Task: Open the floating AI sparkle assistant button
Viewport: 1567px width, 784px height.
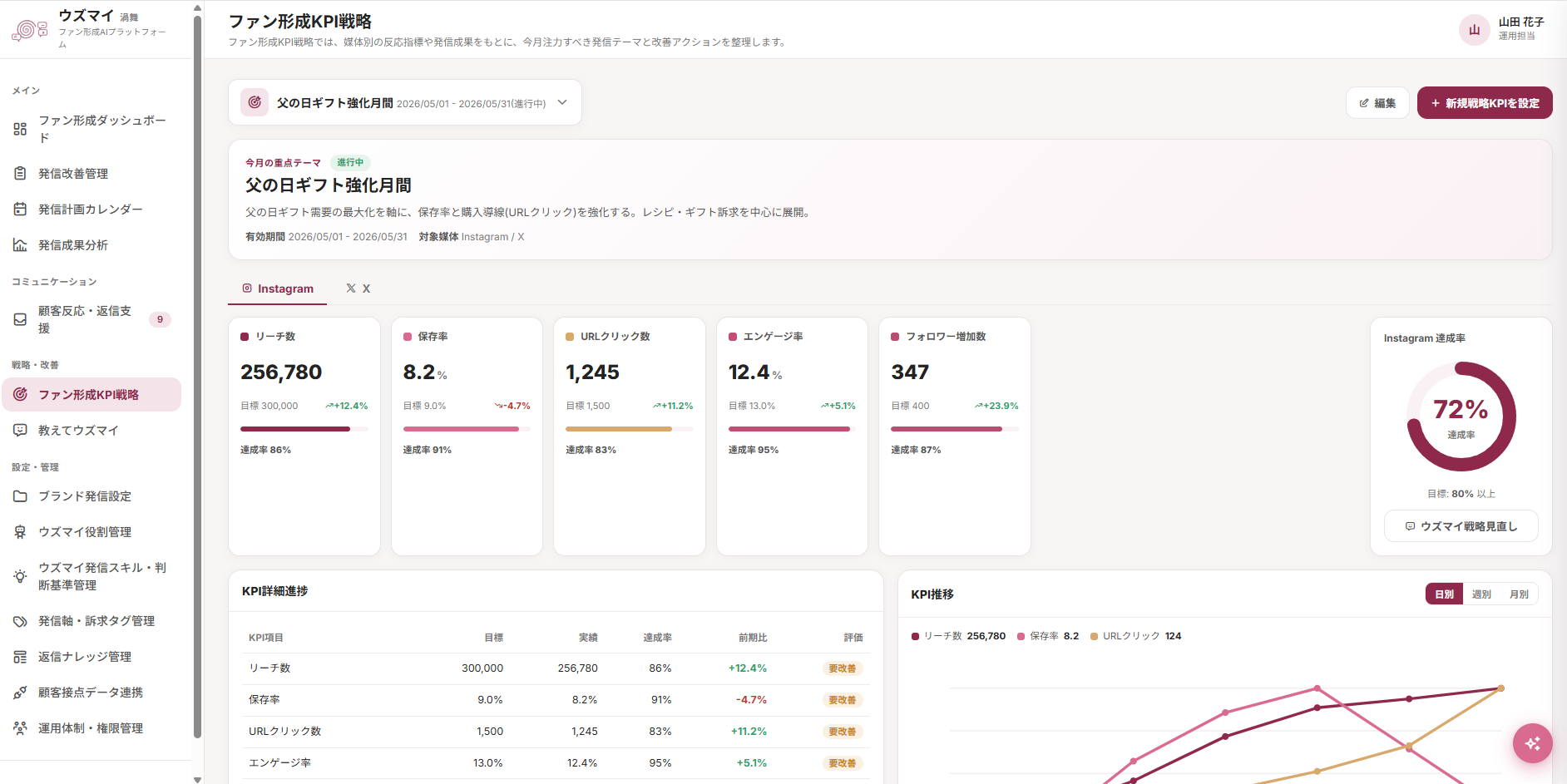Action: (1533, 743)
